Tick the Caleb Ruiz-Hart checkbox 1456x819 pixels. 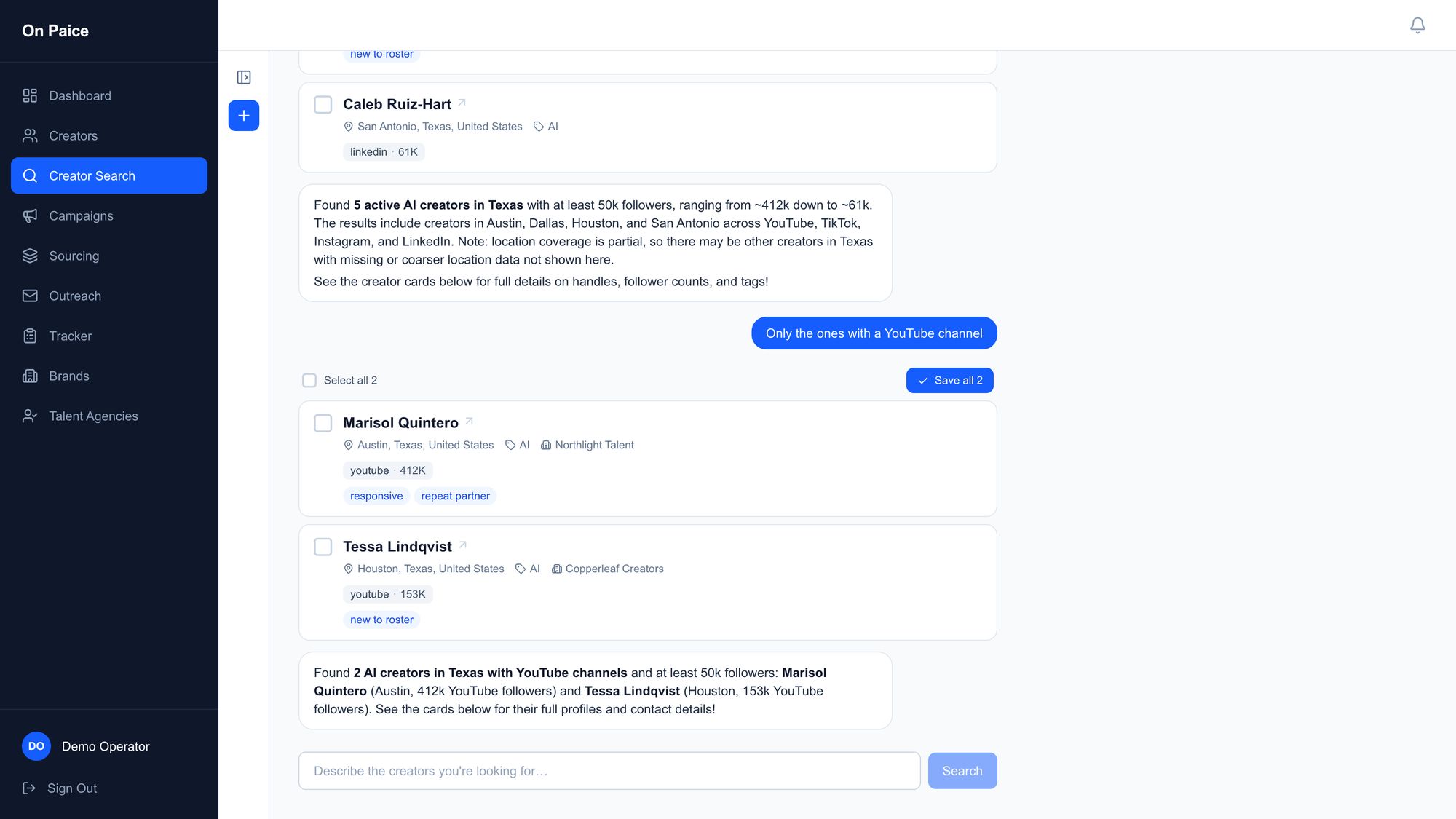[x=323, y=105]
